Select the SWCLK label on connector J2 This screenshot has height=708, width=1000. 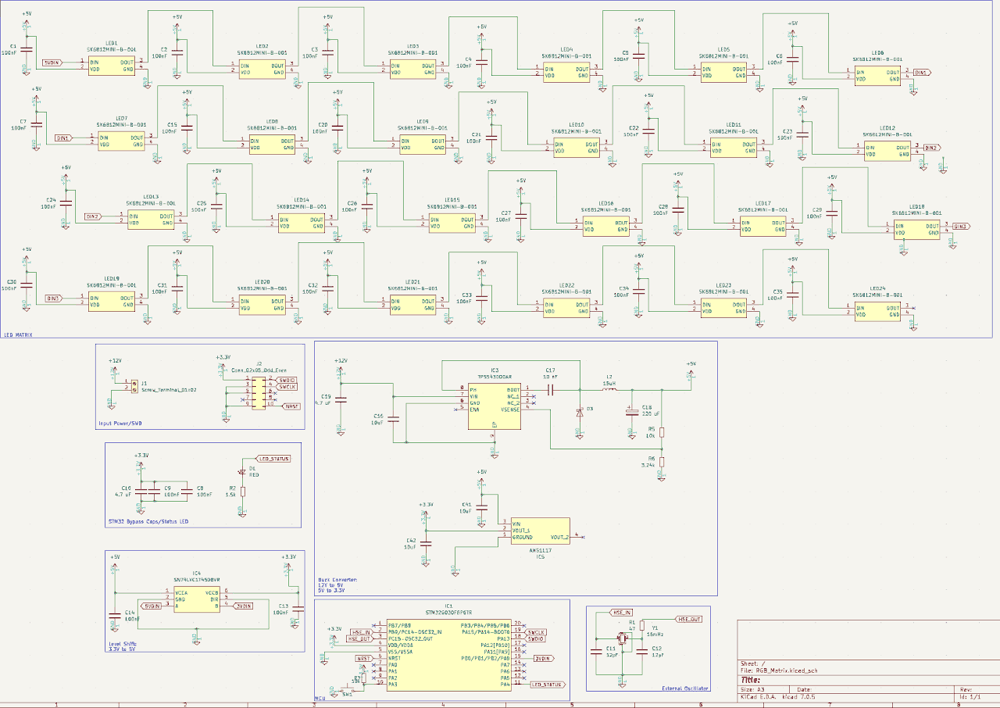coord(288,387)
